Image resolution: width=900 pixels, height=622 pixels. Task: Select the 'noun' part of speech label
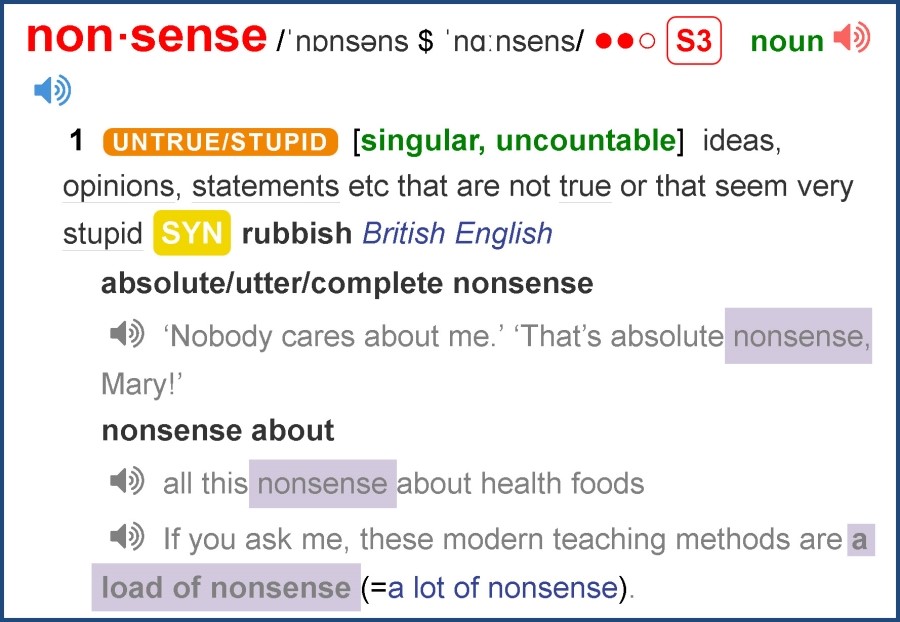[787, 41]
